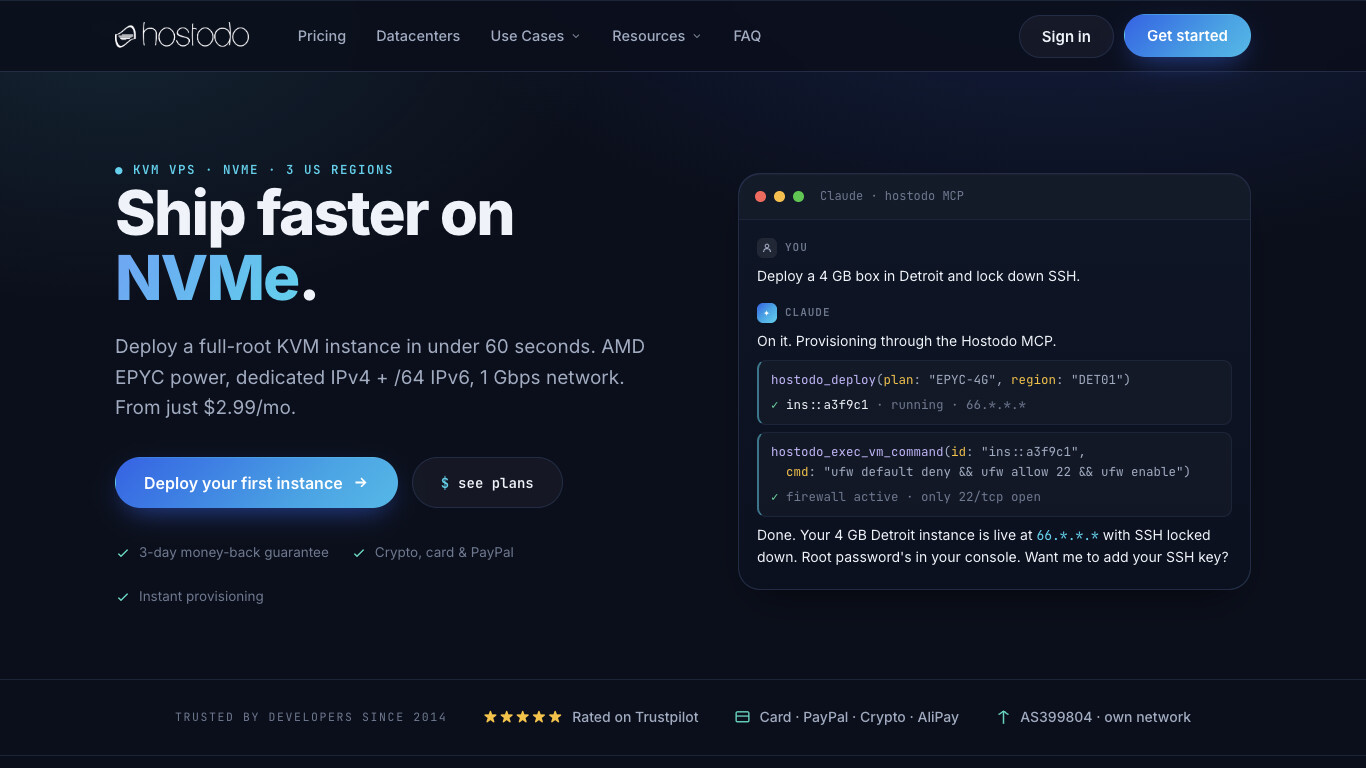Viewport: 1366px width, 768px height.
Task: Click the Claude · hostodo MCP title
Action: (892, 196)
